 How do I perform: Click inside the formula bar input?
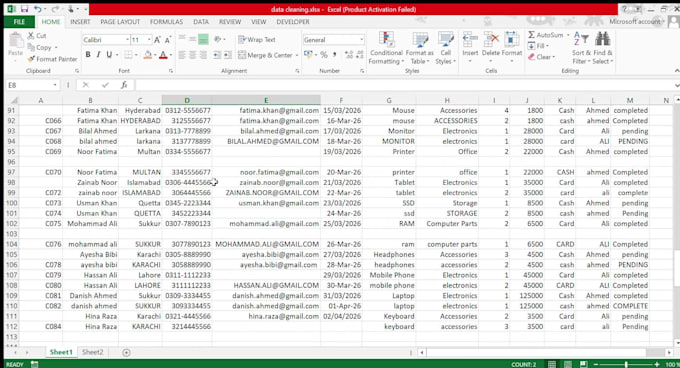(403, 85)
